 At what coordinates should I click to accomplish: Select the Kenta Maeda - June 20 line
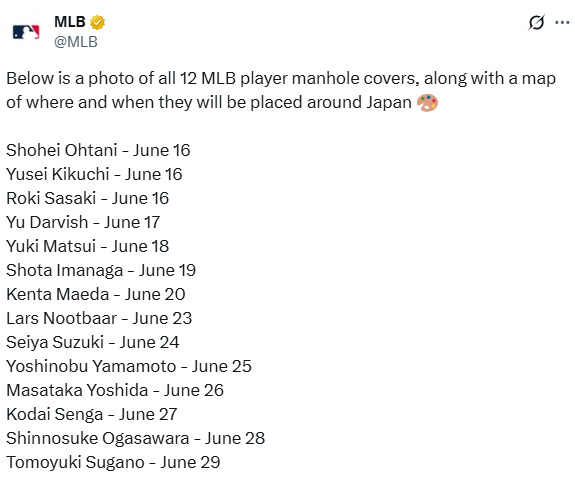coord(96,294)
